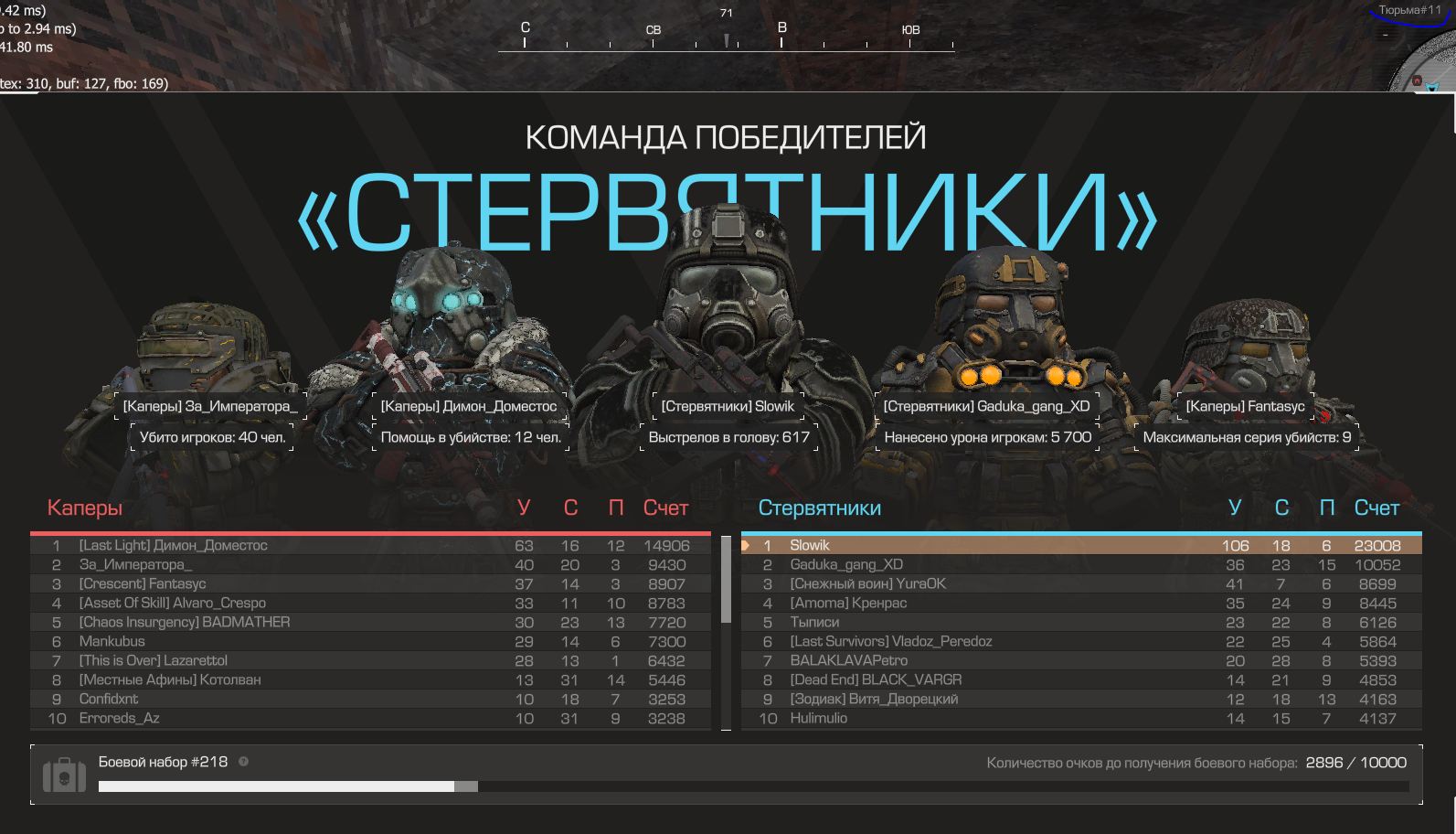
Task: Open the help icon beside Боевой набор #218
Action: pyautogui.click(x=243, y=762)
